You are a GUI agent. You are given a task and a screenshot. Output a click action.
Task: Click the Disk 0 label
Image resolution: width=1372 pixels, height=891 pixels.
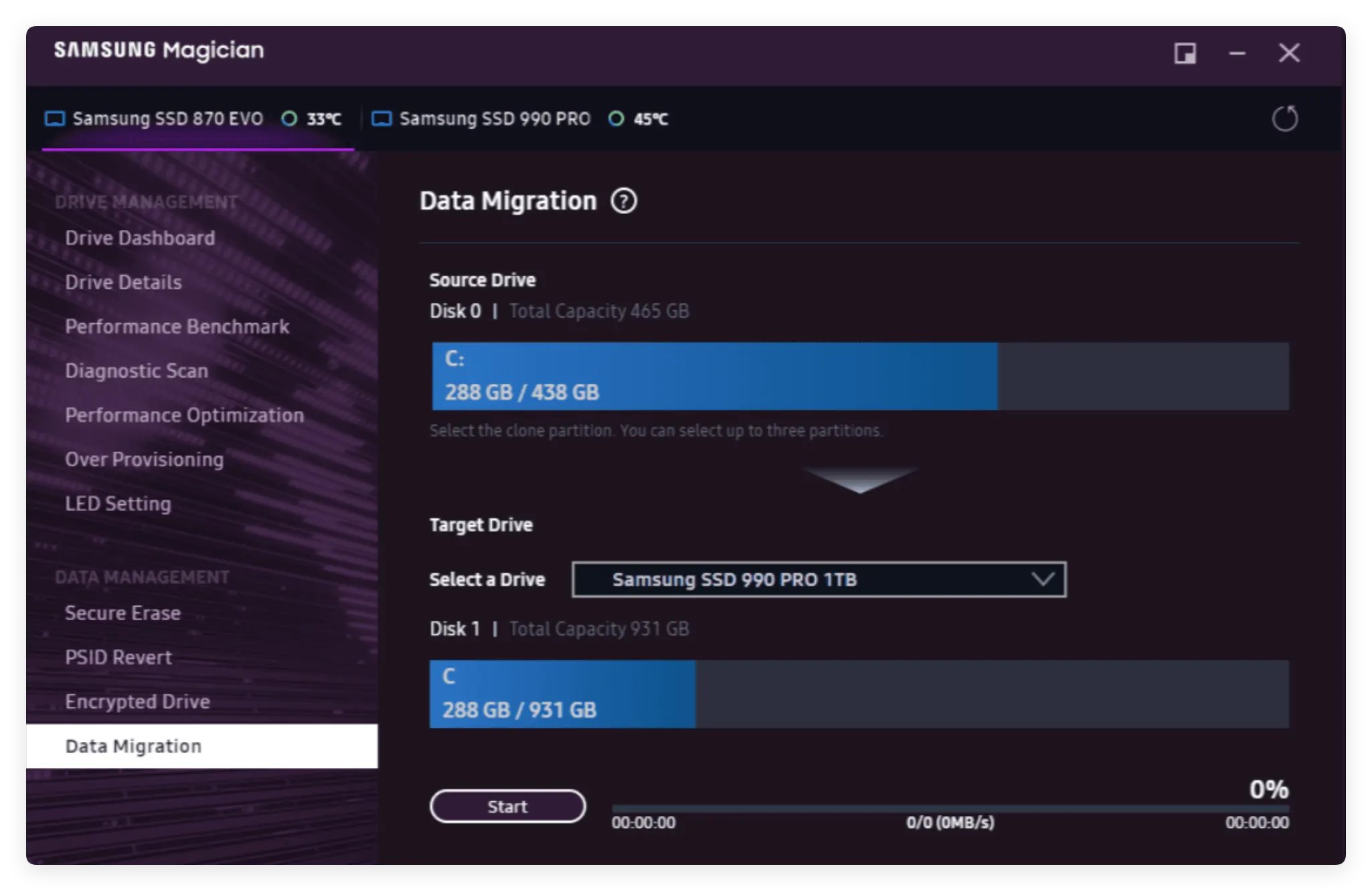(455, 311)
